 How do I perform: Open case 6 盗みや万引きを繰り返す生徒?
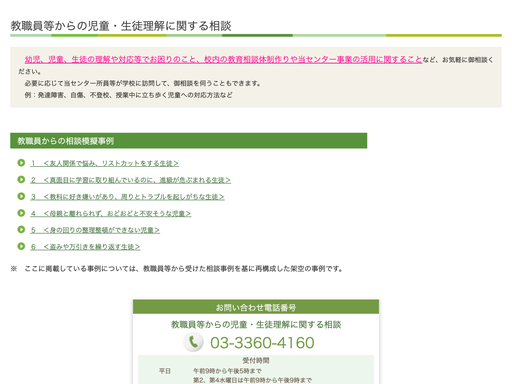tap(85, 247)
